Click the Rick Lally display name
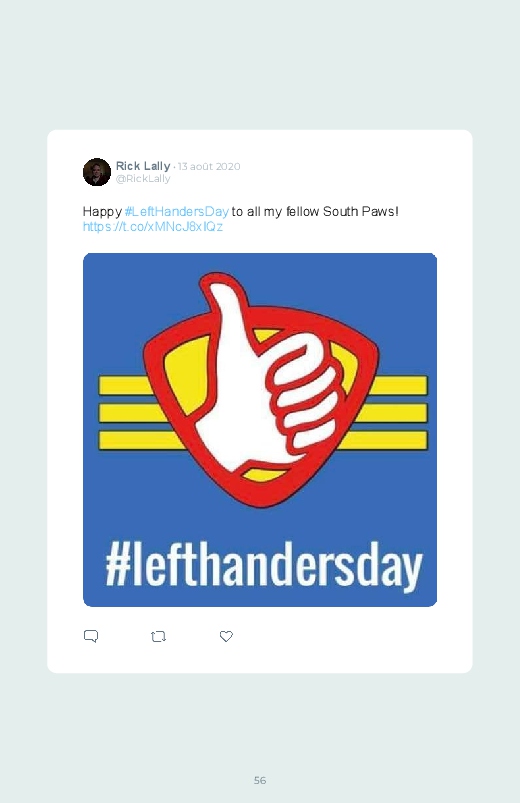Screen dimensions: 520x803 (143, 166)
